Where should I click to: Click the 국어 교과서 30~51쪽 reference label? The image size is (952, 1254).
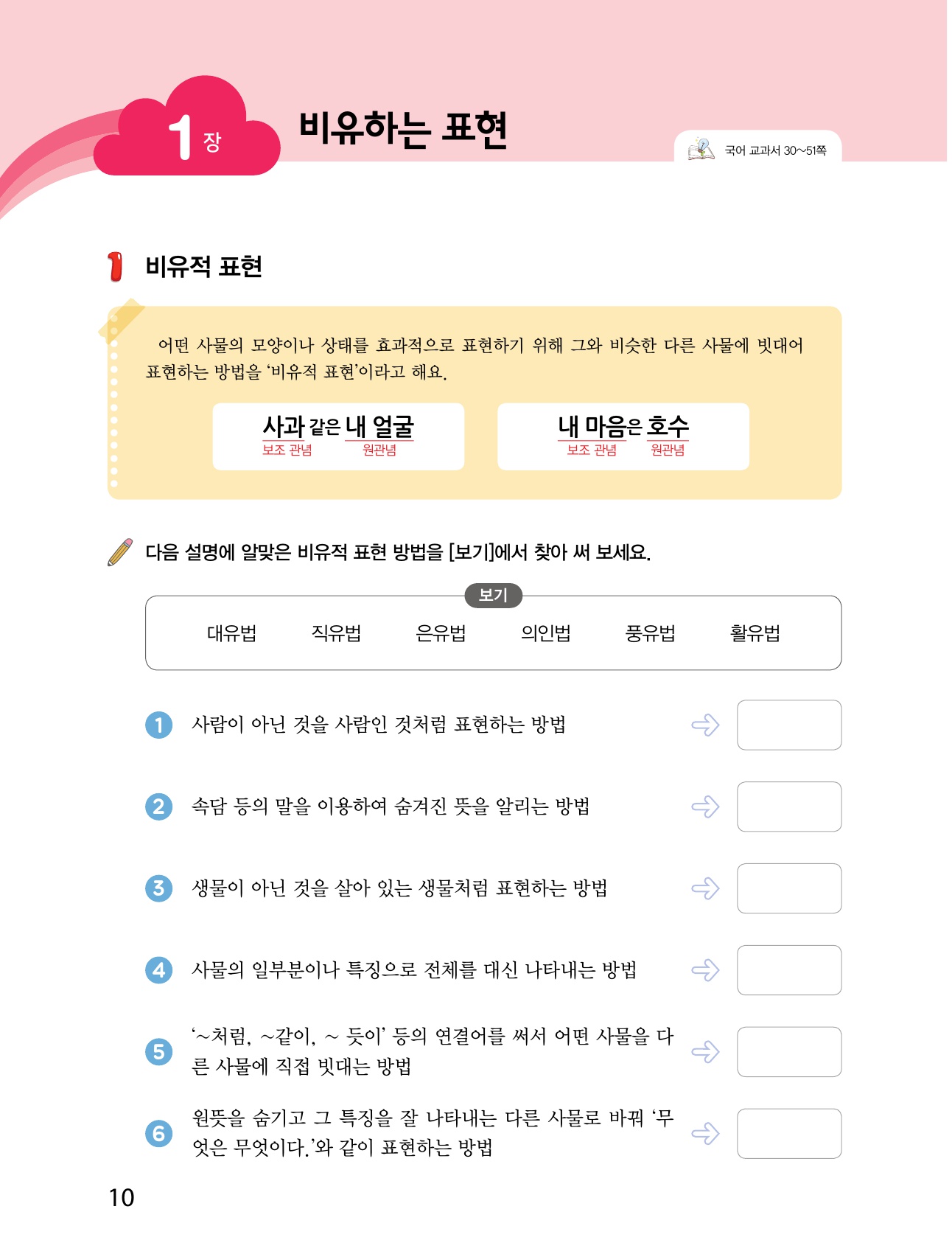tap(775, 150)
